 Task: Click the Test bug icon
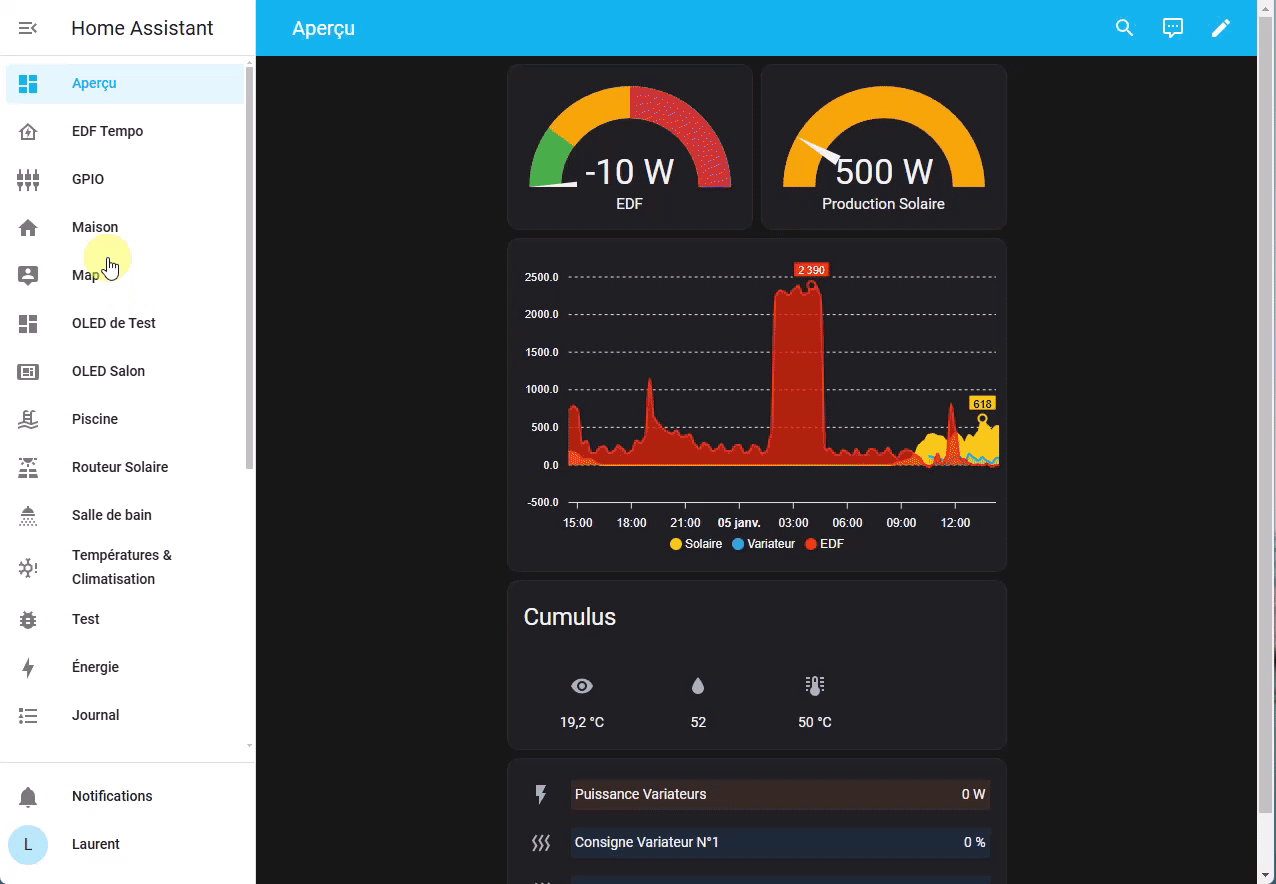(x=28, y=620)
